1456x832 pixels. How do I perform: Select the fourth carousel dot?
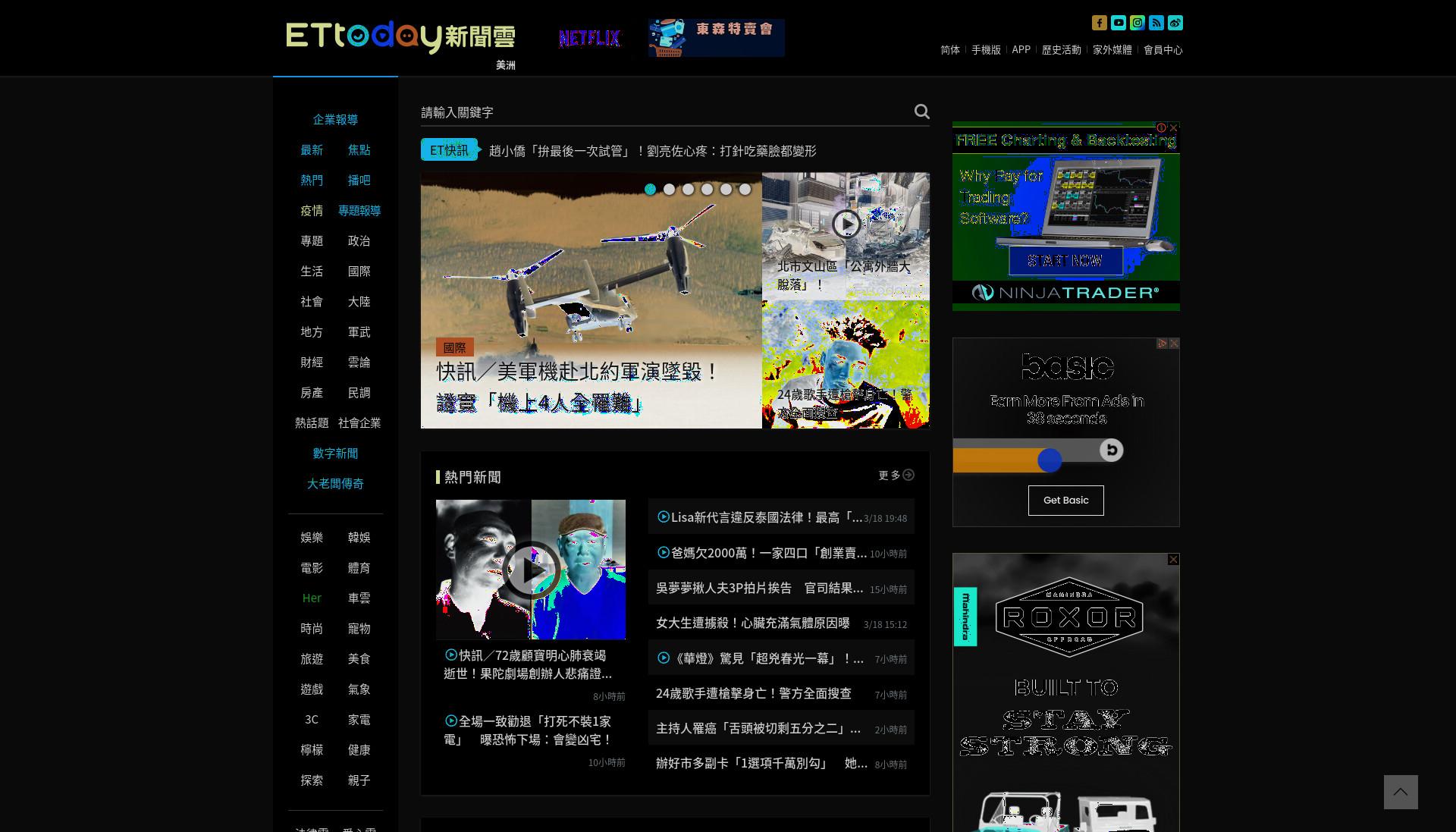coord(707,190)
